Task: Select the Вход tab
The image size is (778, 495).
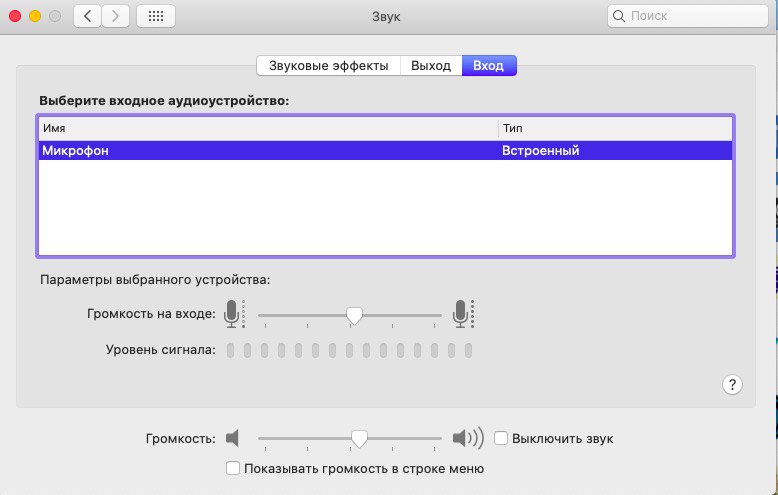Action: 489,66
